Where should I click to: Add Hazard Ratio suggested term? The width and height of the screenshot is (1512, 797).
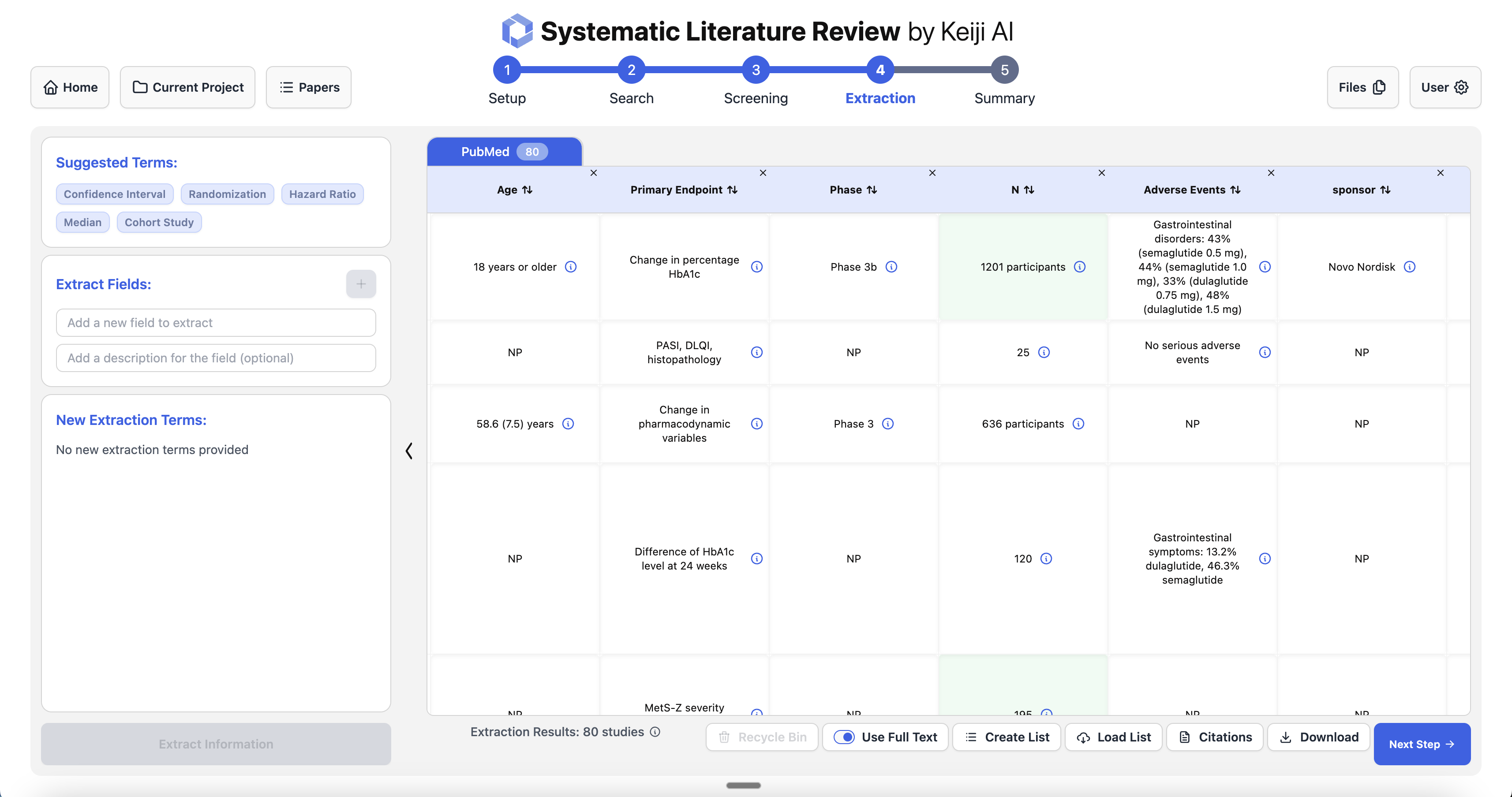tap(322, 194)
